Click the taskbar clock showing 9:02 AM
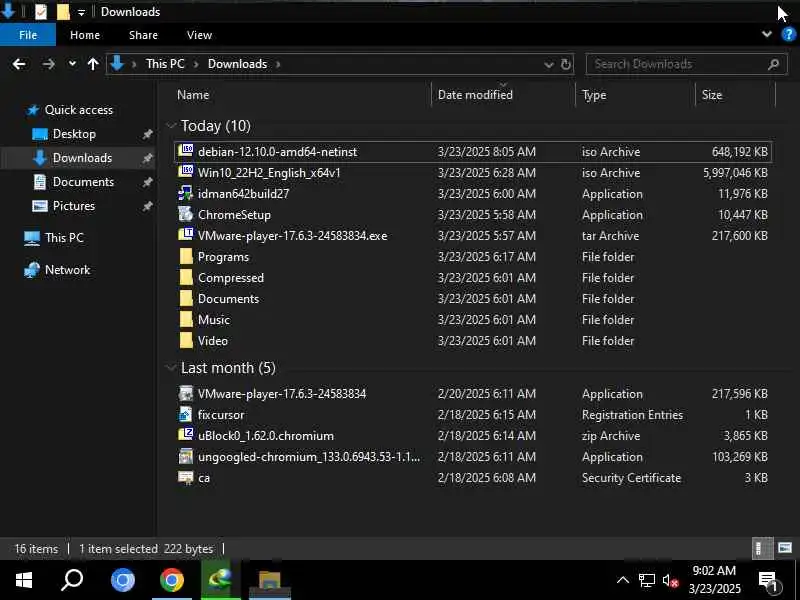800x600 pixels. pos(714,580)
